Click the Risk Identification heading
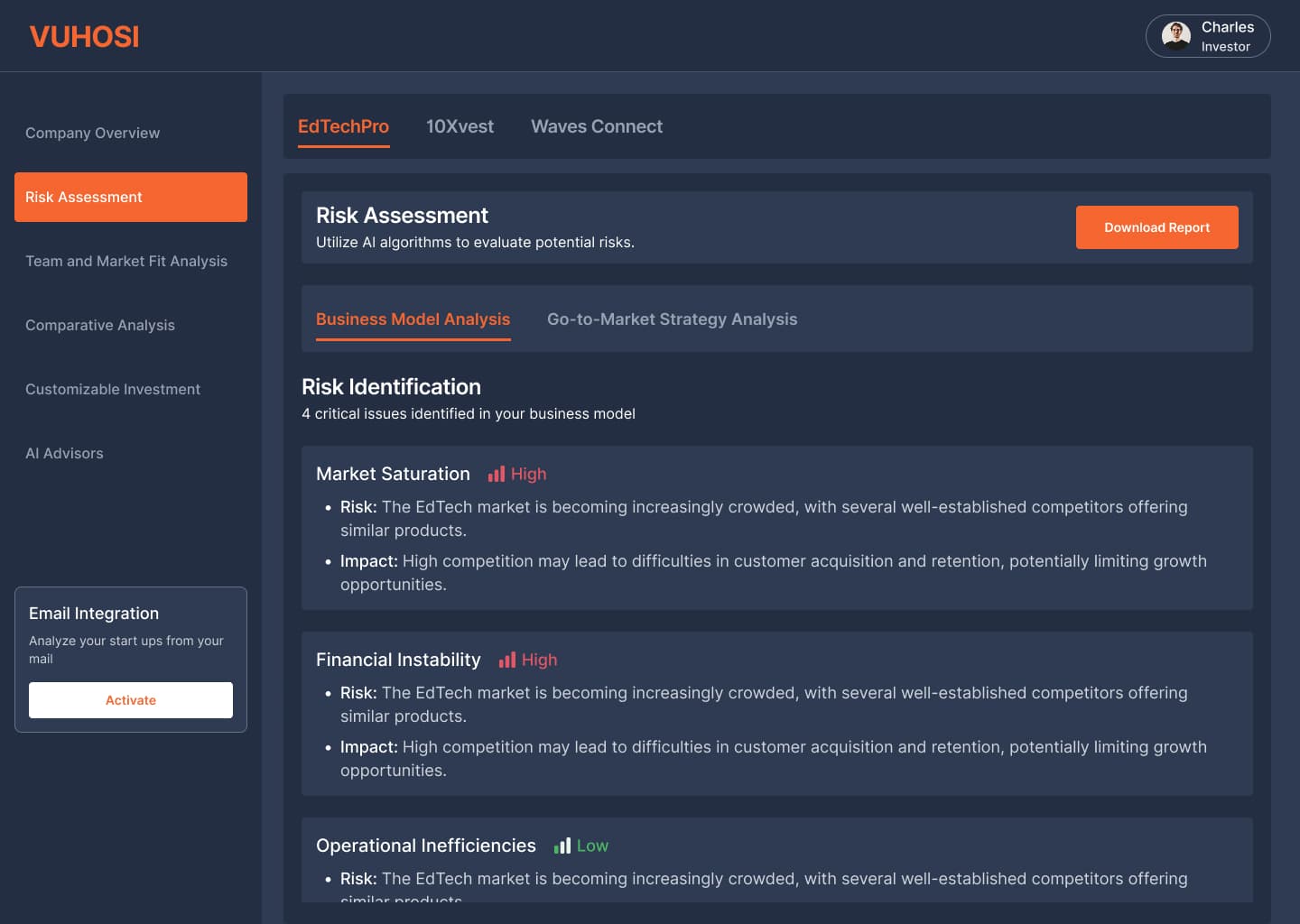 pyautogui.click(x=391, y=386)
